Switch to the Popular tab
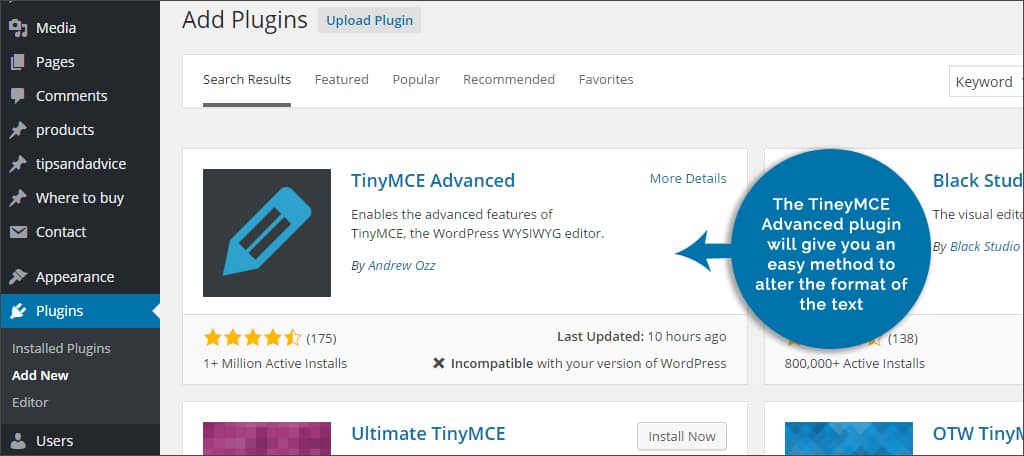Viewport: 1024px width, 456px height. pyautogui.click(x=416, y=80)
